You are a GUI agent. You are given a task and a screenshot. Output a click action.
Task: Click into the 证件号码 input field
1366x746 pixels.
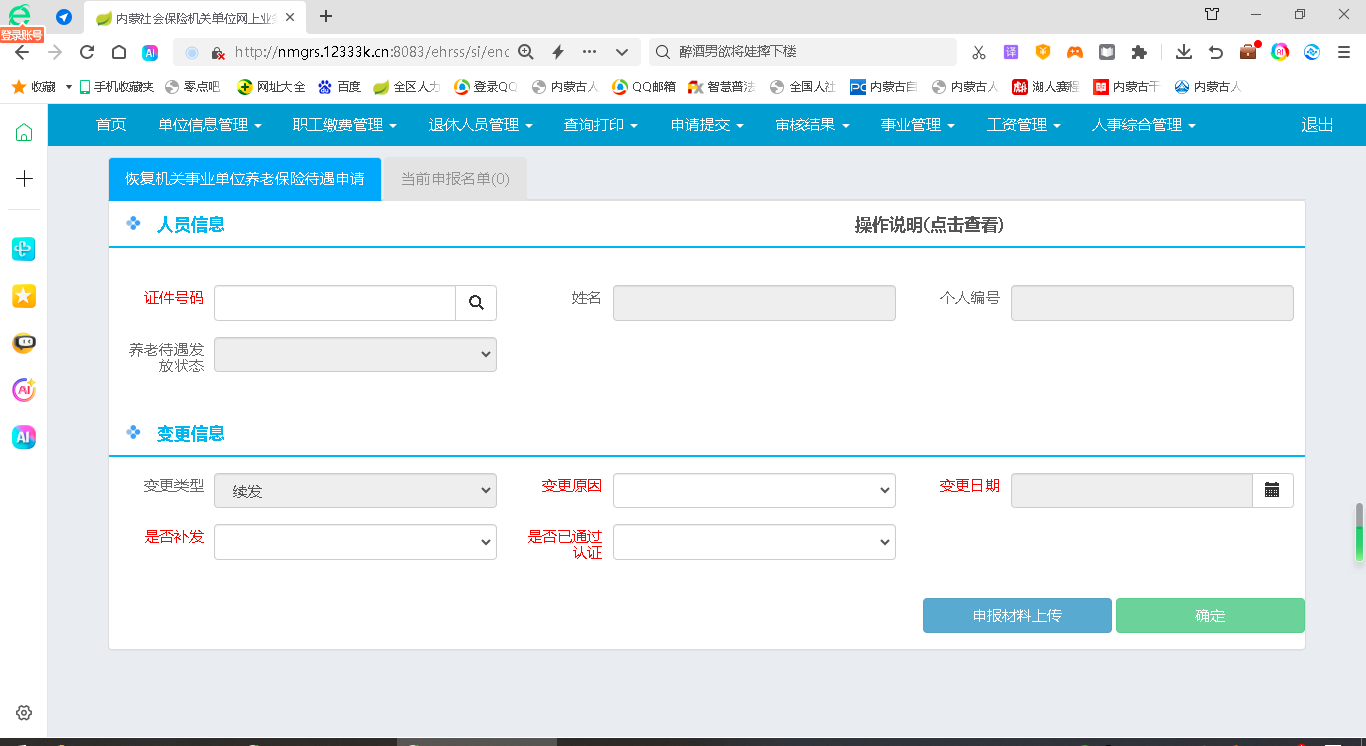[x=335, y=303]
